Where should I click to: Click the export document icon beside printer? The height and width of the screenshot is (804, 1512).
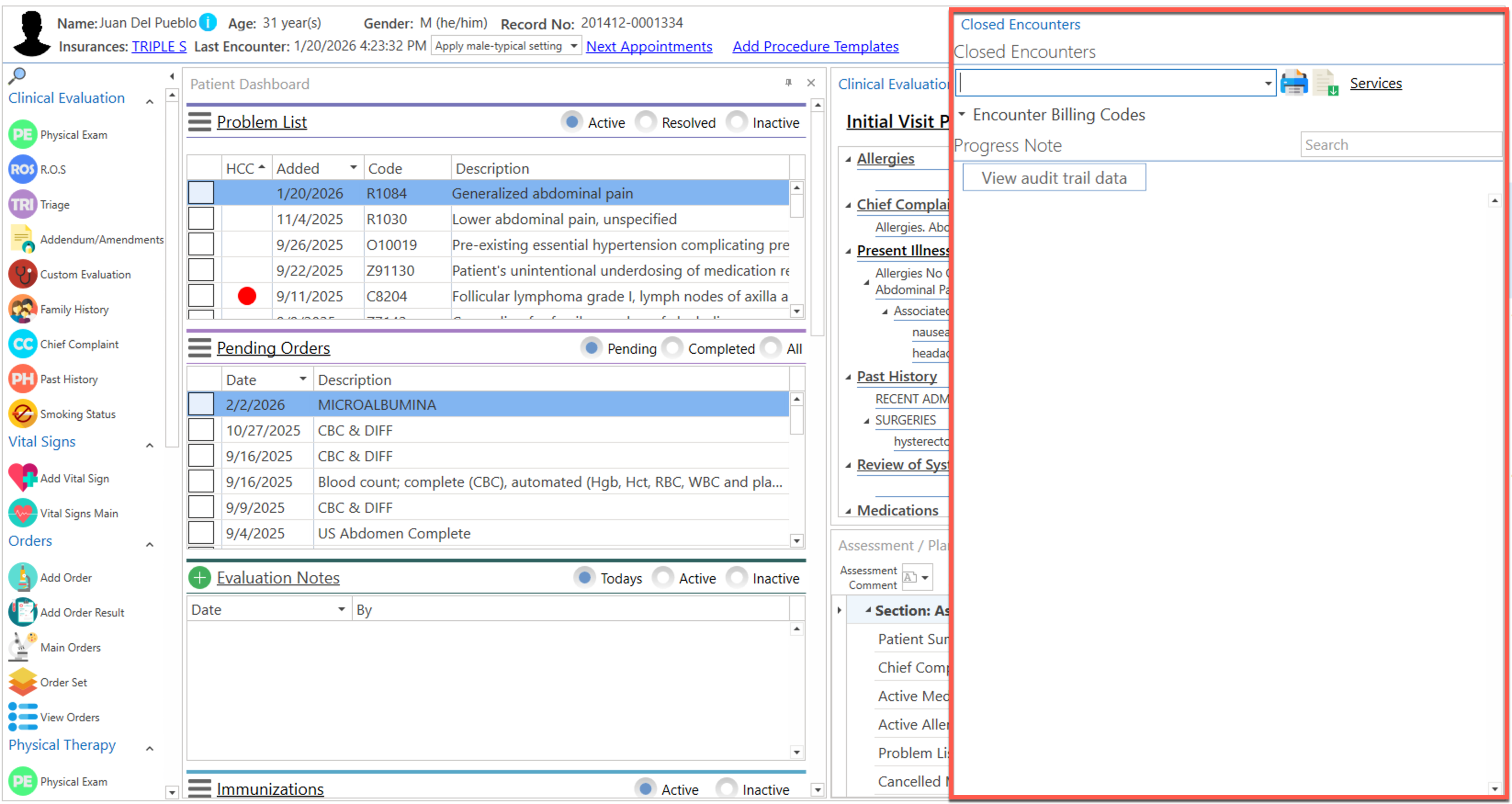pyautogui.click(x=1326, y=83)
